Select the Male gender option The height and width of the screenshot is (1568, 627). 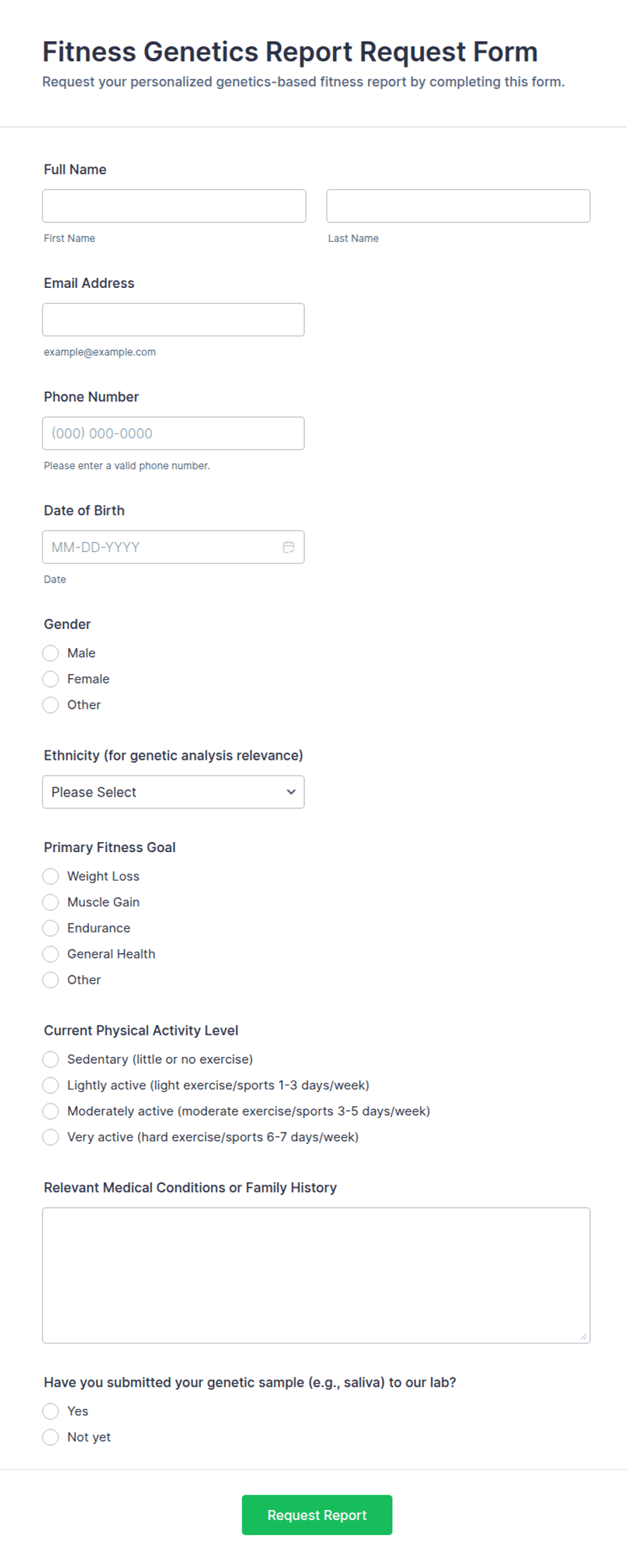click(51, 653)
